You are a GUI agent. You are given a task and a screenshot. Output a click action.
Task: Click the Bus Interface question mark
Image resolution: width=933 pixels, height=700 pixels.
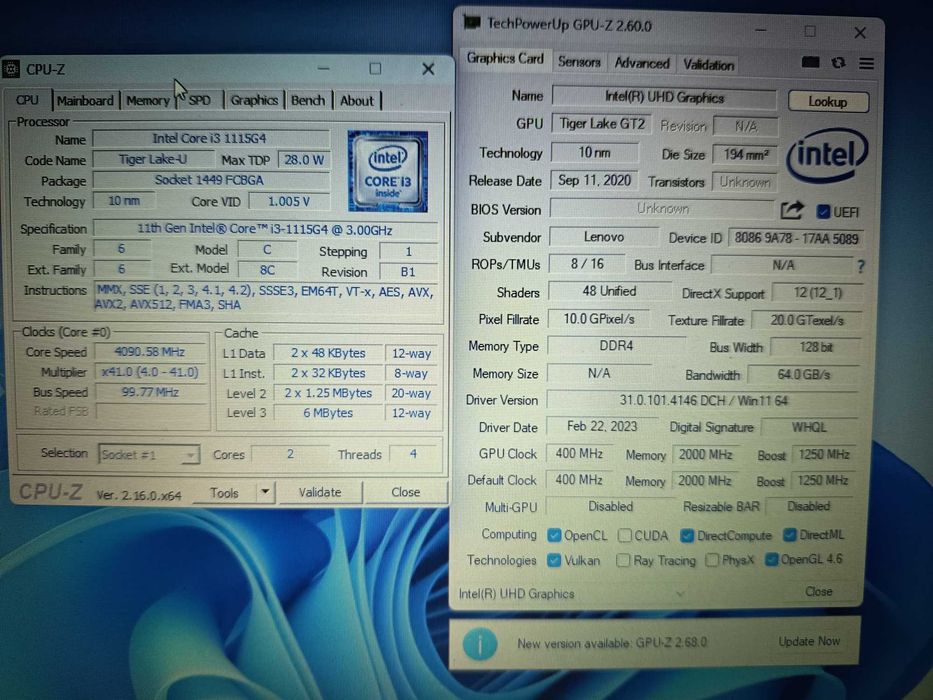coord(860,266)
